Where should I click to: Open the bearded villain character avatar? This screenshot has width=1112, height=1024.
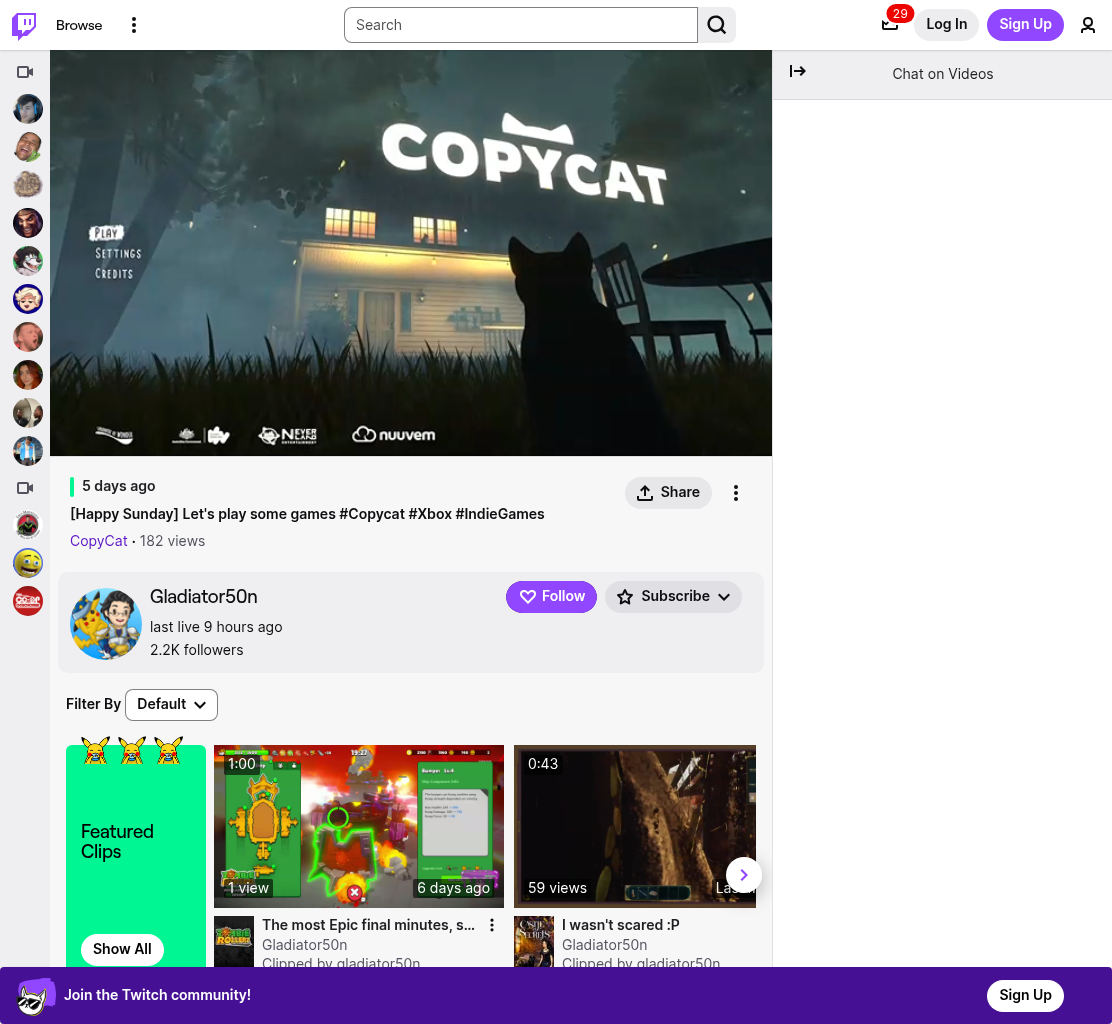coord(28,223)
